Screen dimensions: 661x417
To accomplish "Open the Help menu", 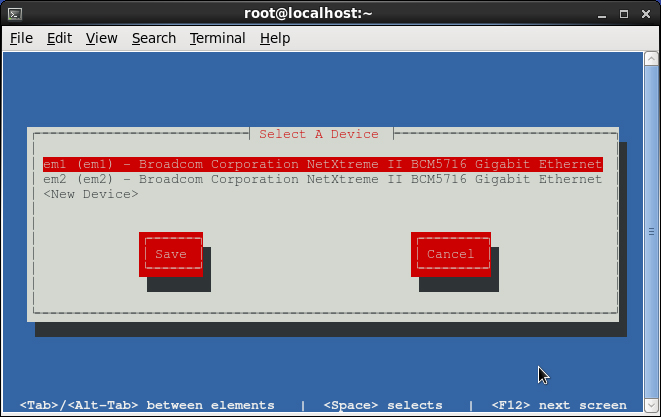I will point(275,38).
